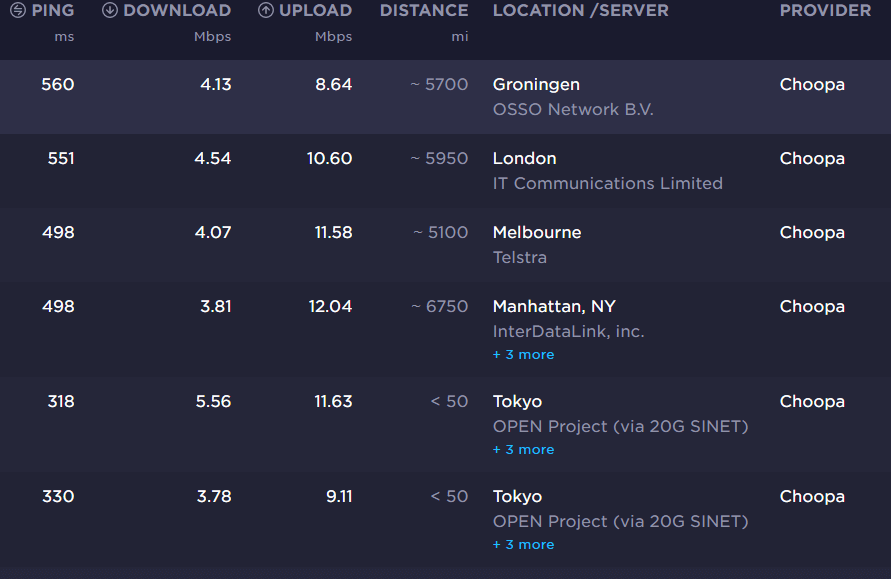Click the 3.81 download value
This screenshot has width=891, height=579.
coord(215,307)
